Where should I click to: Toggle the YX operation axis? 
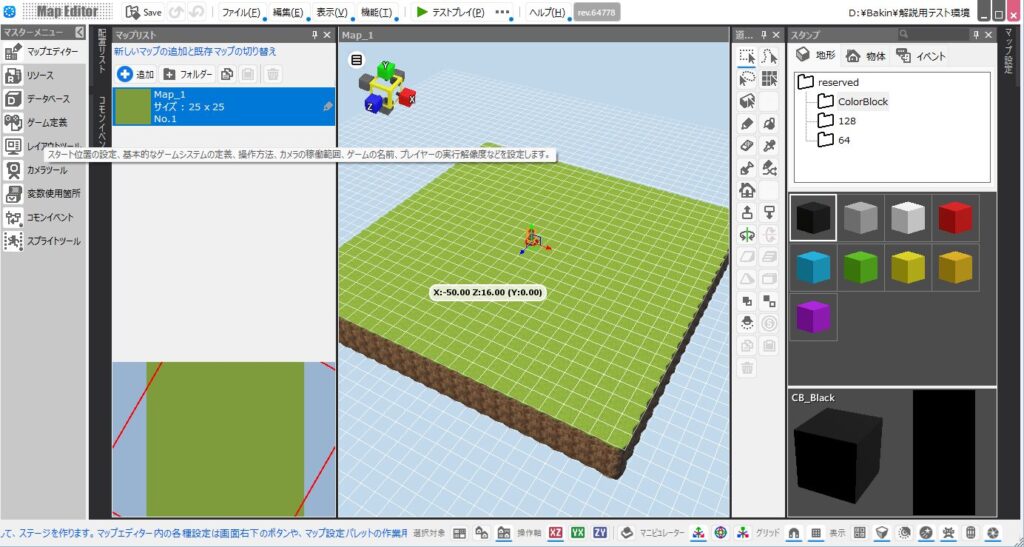(578, 533)
